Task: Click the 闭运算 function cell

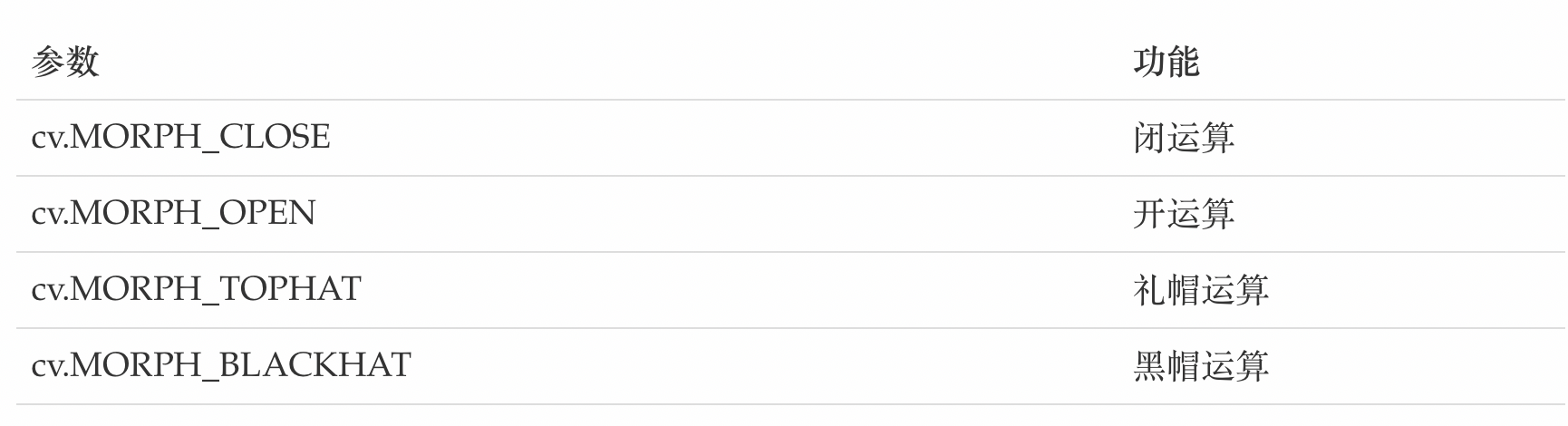Action: point(1183,139)
